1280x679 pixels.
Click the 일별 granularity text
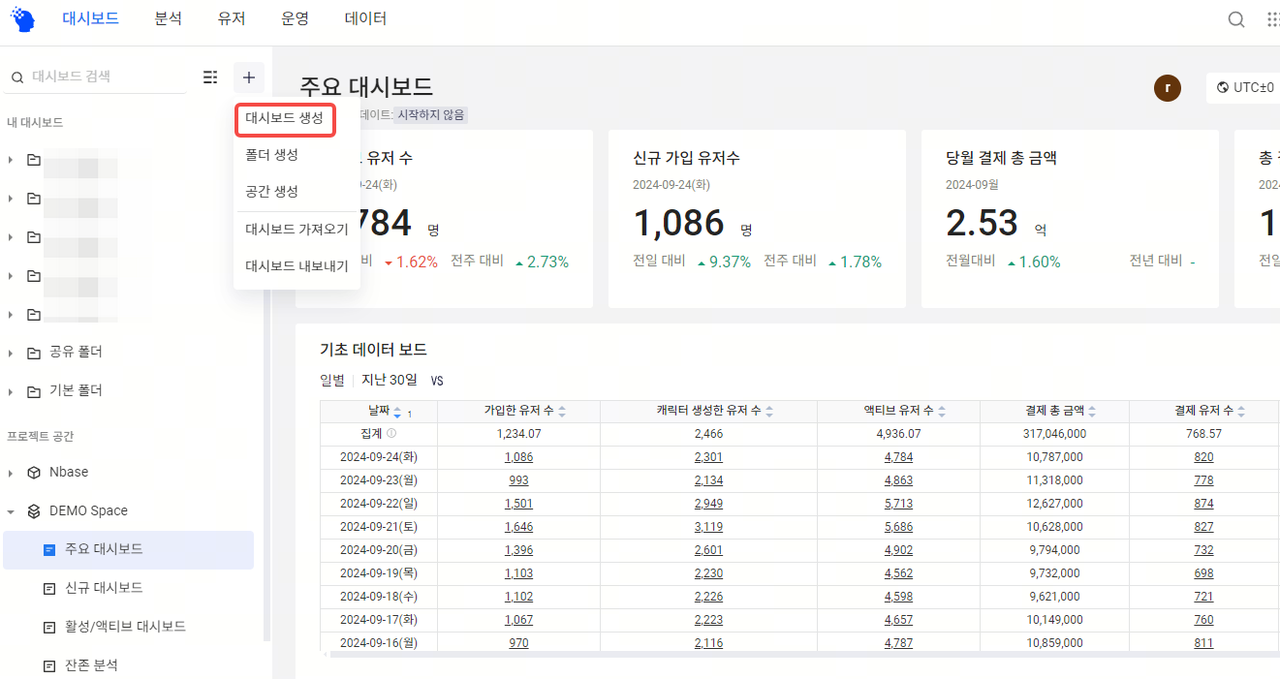point(332,380)
